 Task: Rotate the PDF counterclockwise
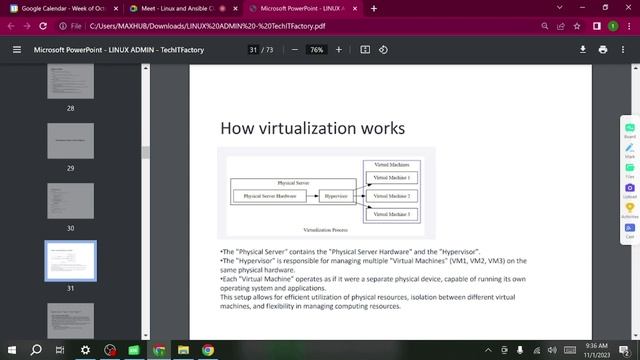[383, 50]
